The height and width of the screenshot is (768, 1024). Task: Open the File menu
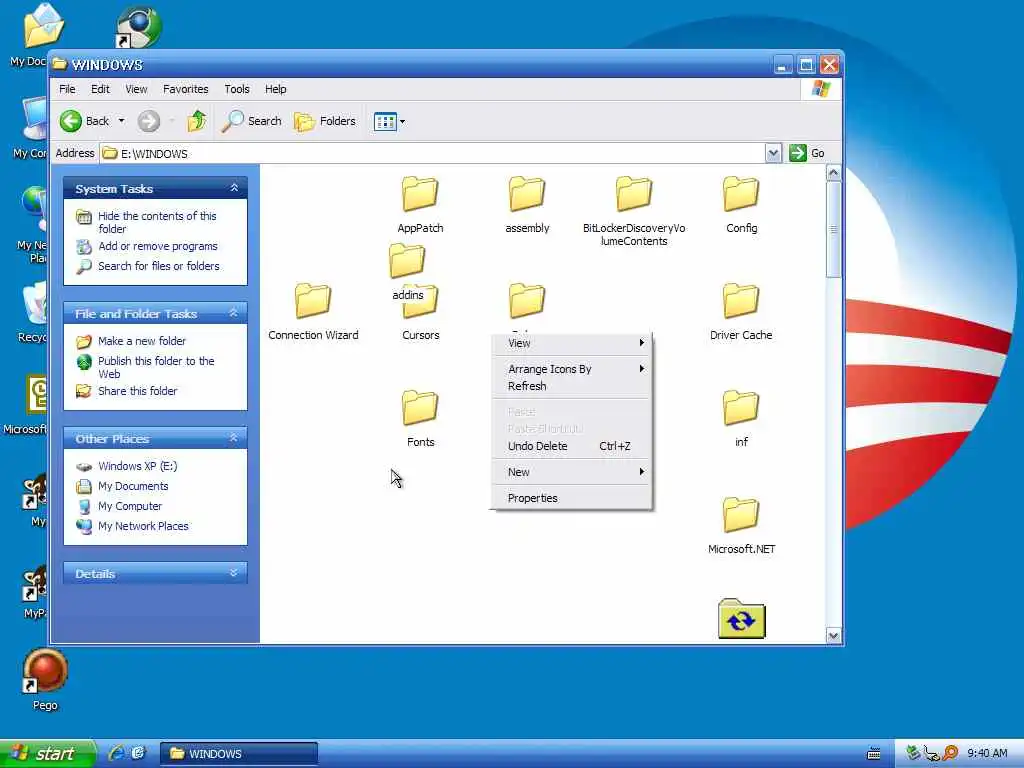click(67, 89)
